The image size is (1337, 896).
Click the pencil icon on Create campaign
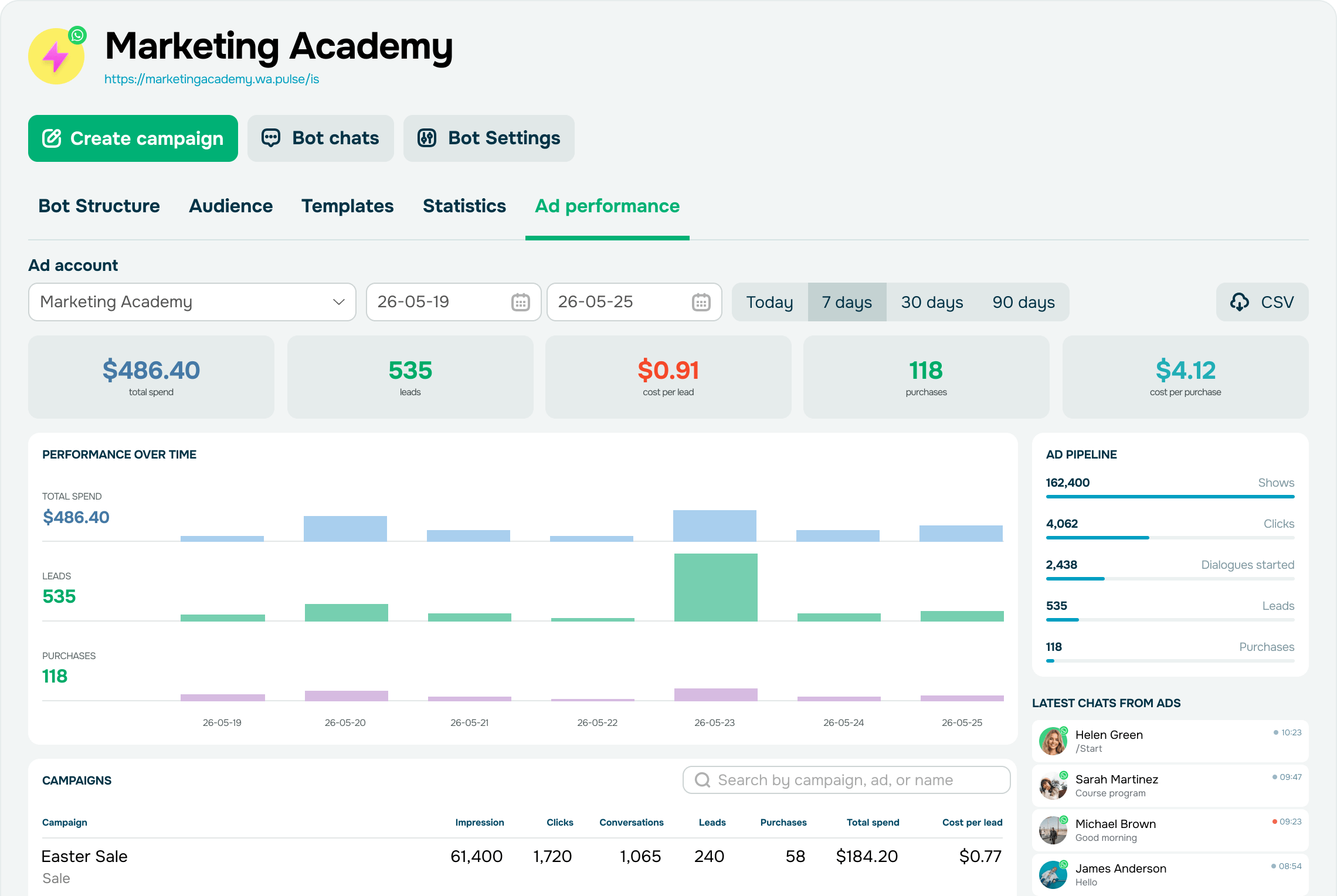click(x=52, y=138)
